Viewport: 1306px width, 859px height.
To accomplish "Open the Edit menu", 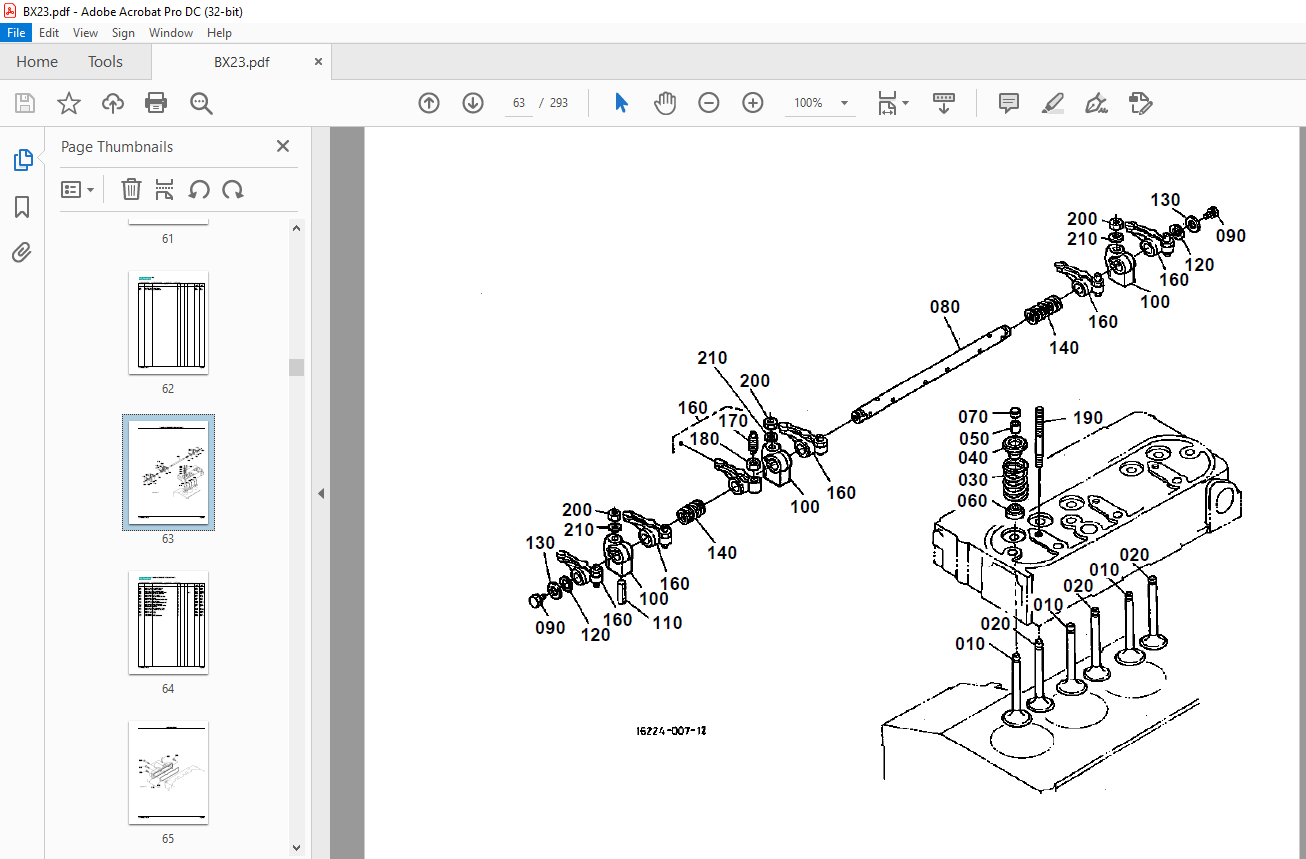I will pyautogui.click(x=49, y=33).
